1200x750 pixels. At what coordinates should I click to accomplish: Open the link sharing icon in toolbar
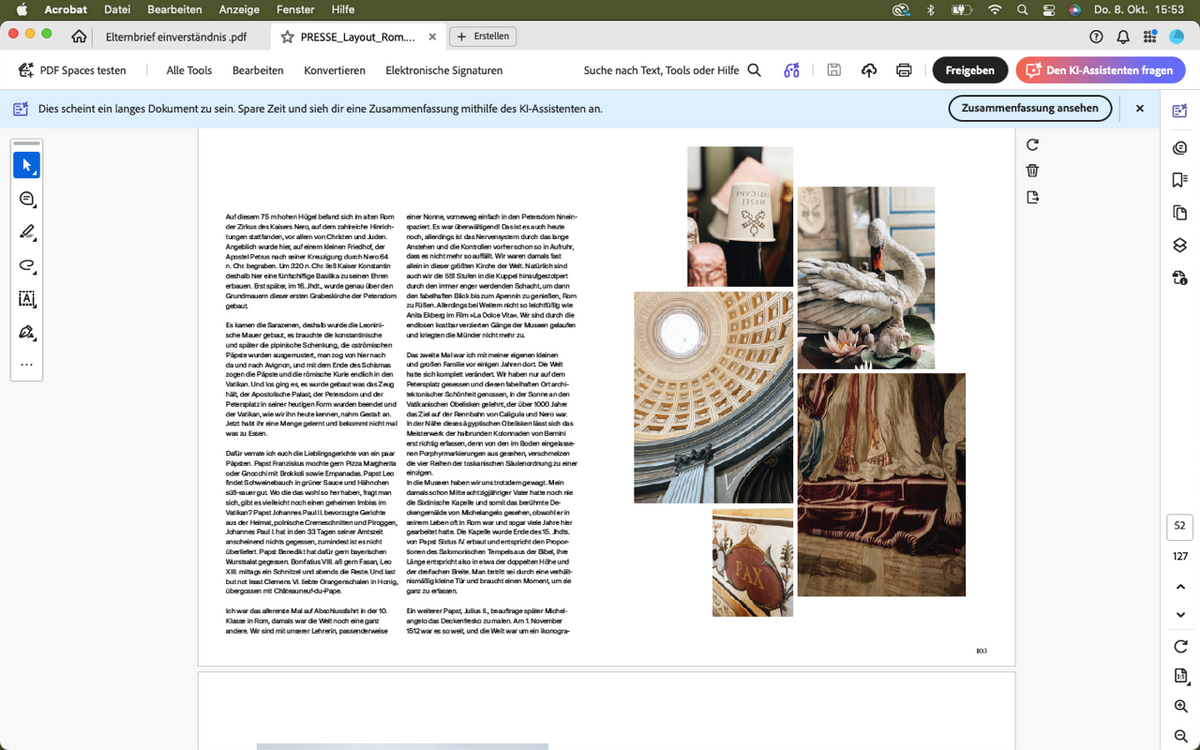pos(792,70)
